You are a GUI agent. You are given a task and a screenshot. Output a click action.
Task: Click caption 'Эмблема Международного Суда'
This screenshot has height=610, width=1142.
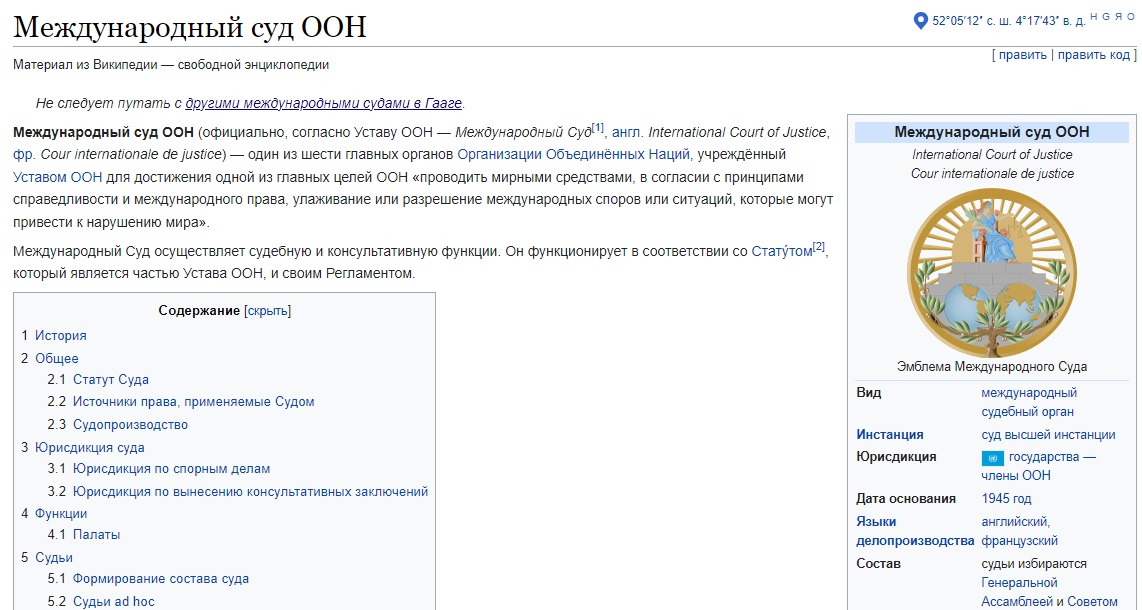point(991,366)
